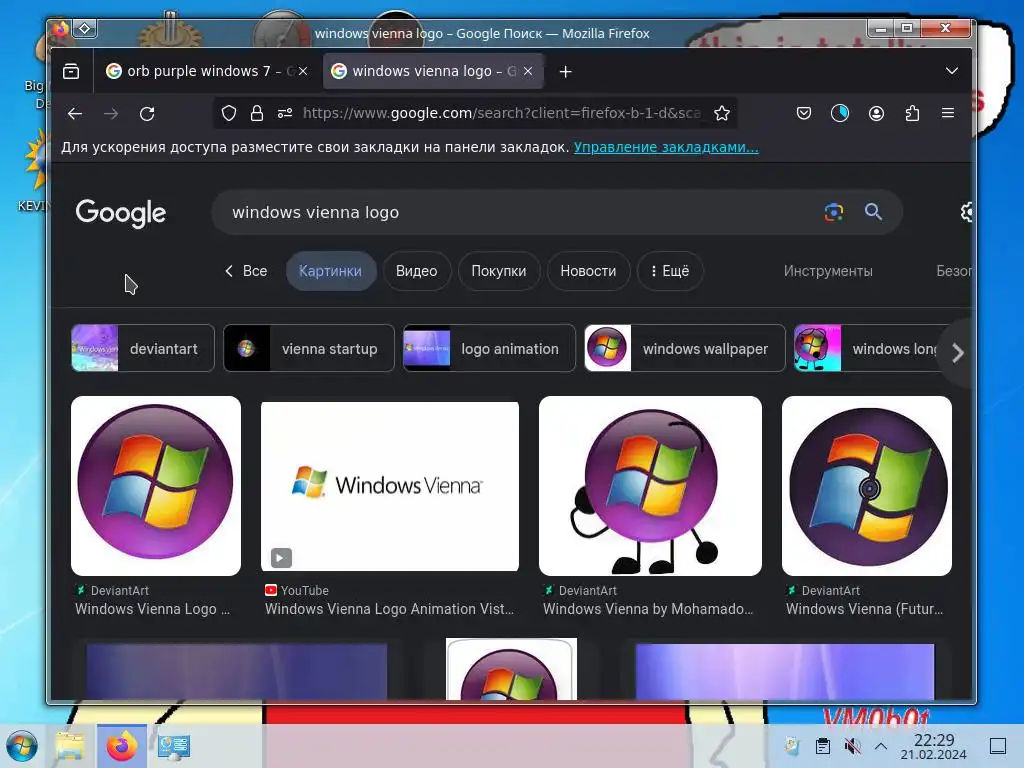Filter by vienna startup chip

point(309,349)
